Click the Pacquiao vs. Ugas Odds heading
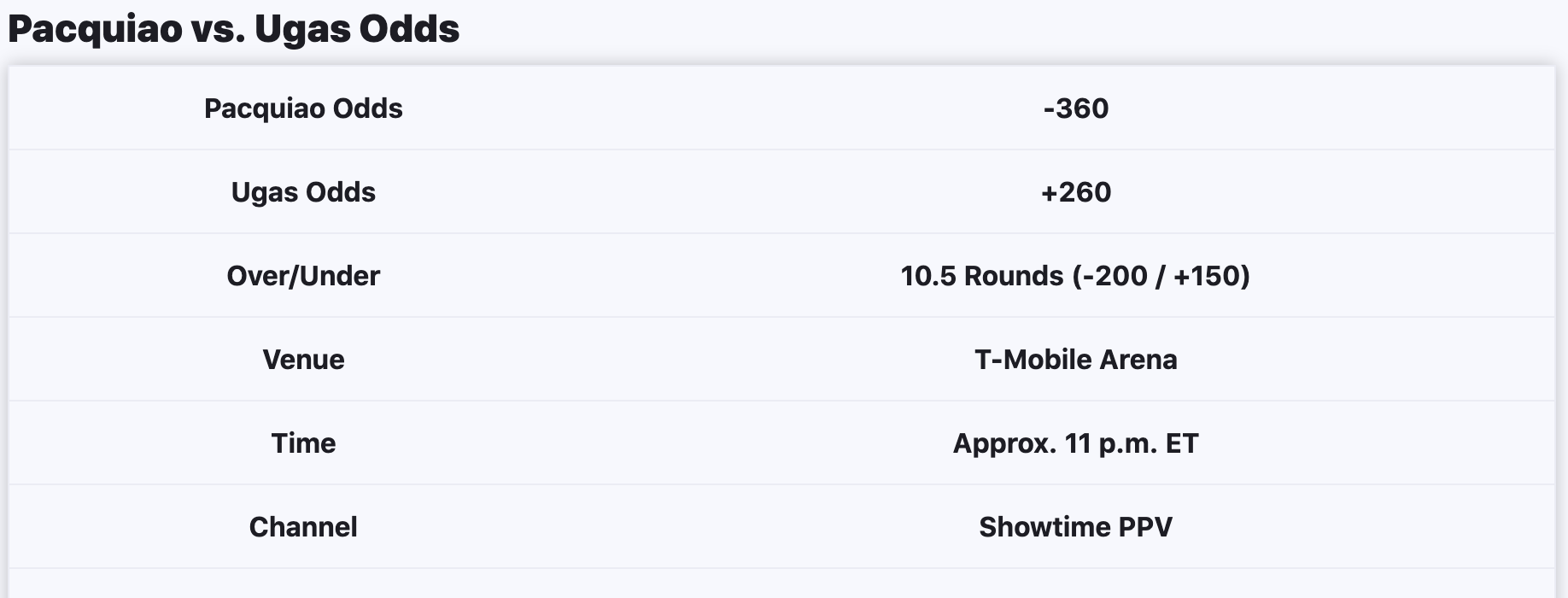Viewport: 1568px width, 598px height. point(233,29)
